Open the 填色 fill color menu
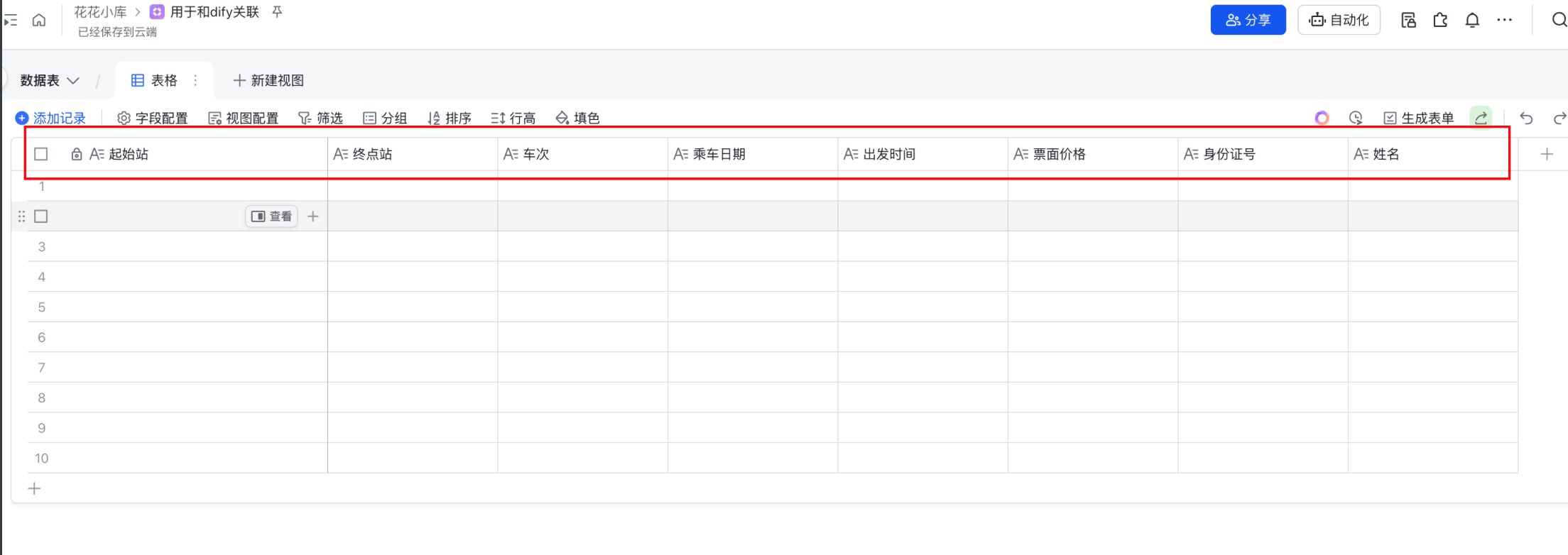 (577, 118)
